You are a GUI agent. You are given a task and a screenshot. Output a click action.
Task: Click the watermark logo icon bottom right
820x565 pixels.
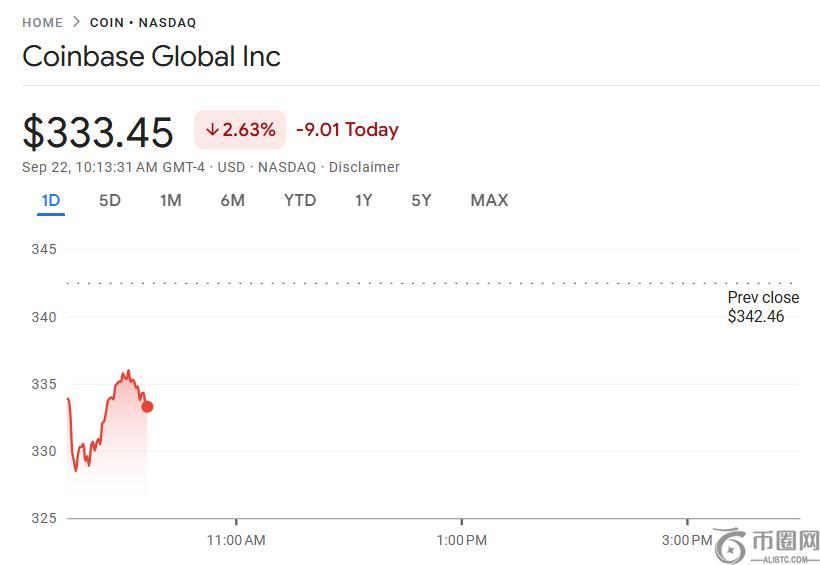(731, 545)
